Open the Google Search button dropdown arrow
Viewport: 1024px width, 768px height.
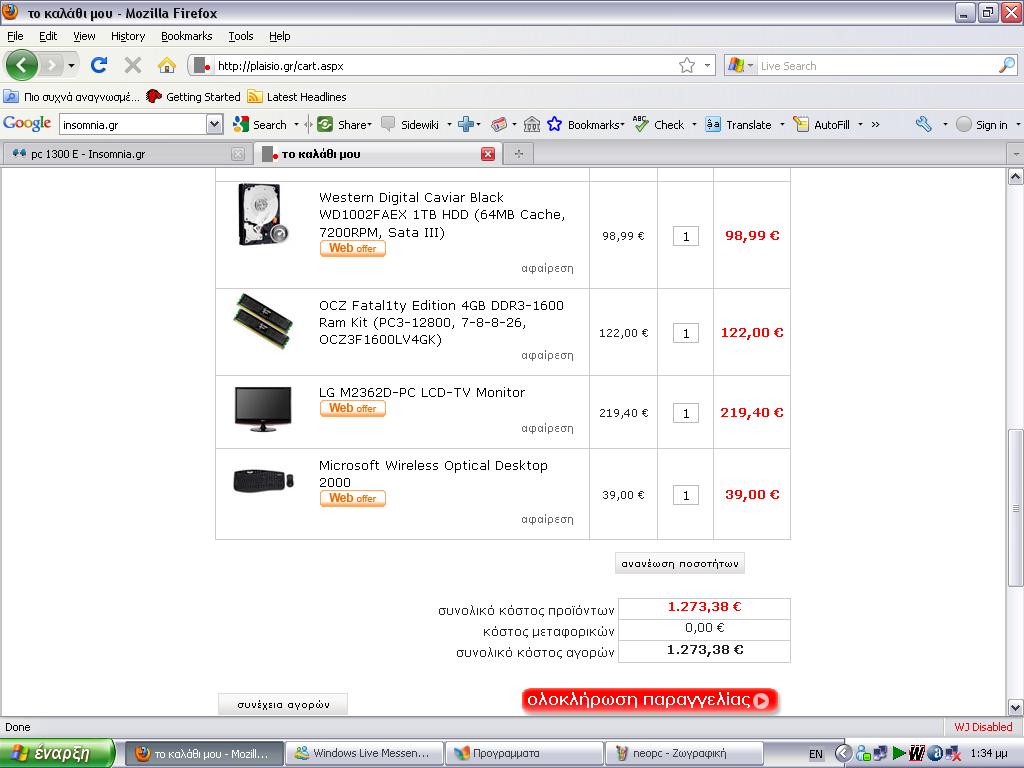coord(296,125)
